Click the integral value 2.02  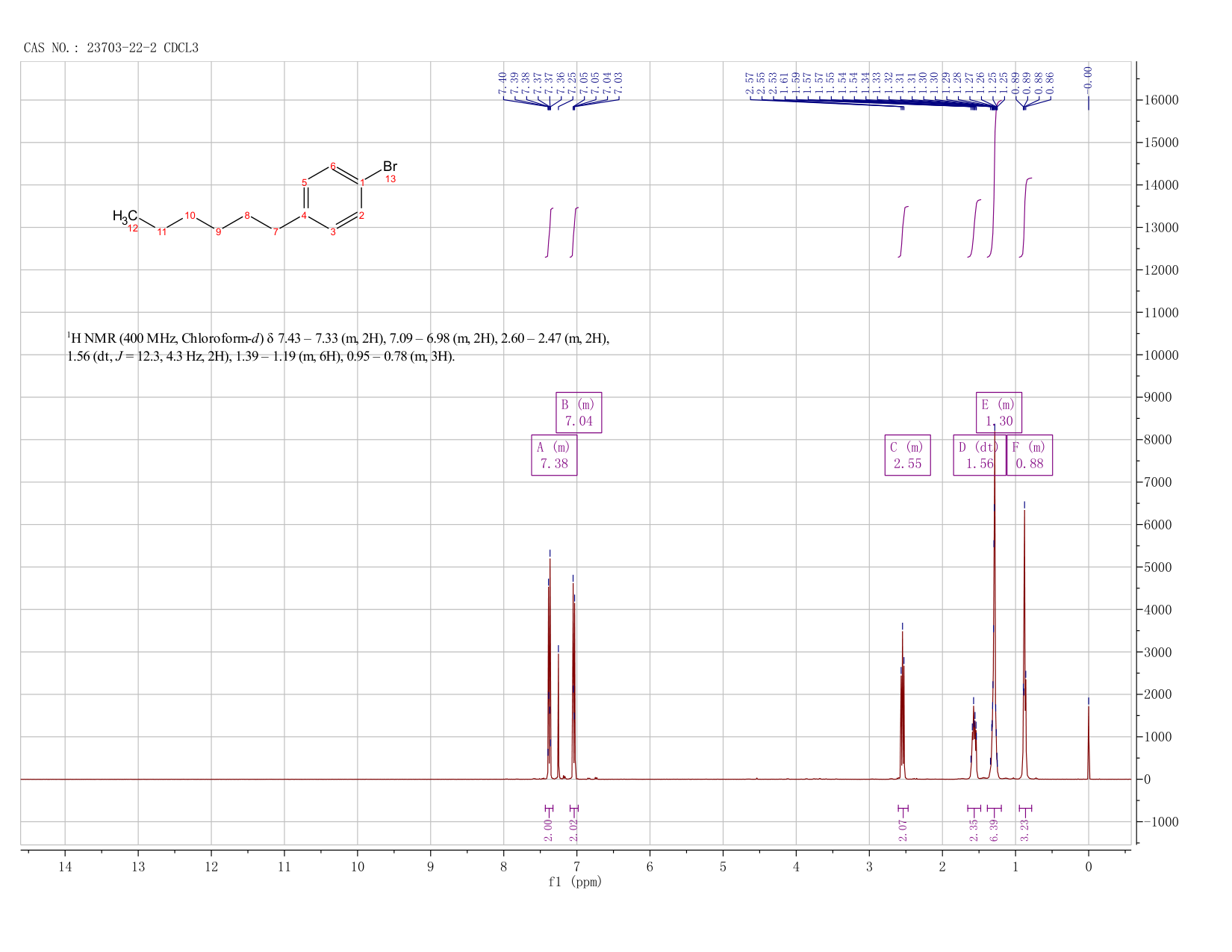[573, 830]
